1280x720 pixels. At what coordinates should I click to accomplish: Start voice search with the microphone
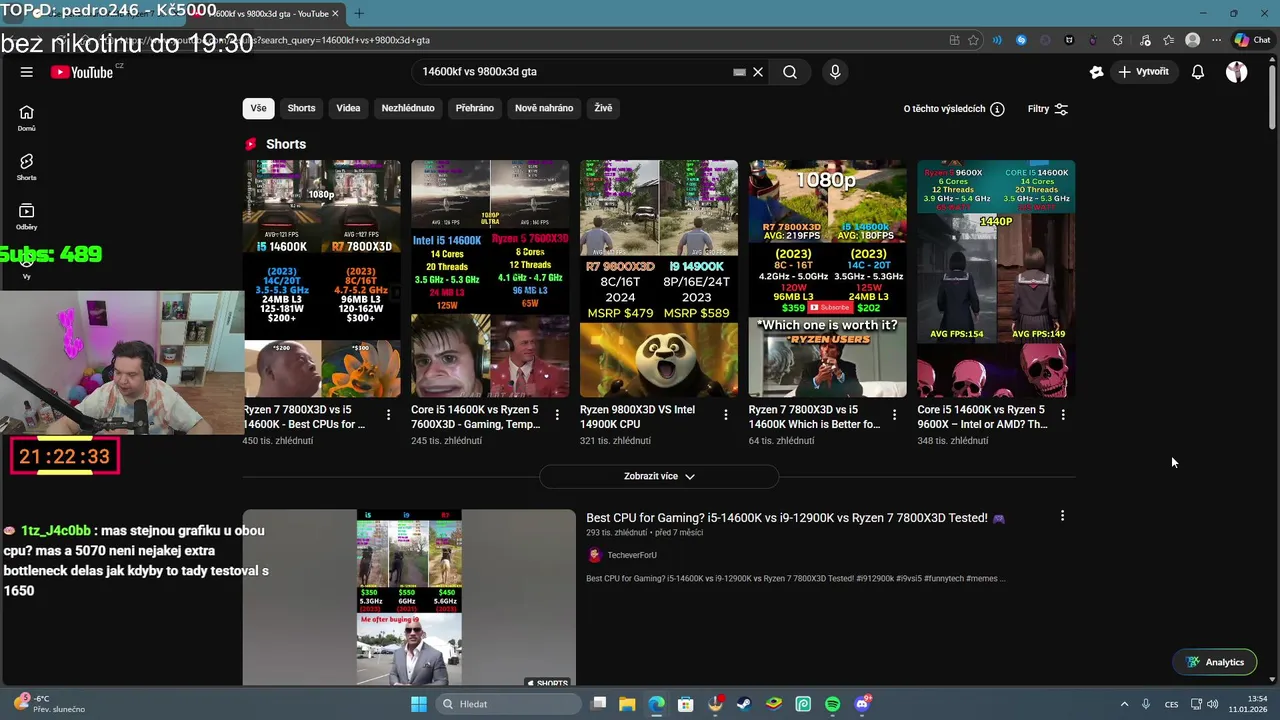point(835,72)
